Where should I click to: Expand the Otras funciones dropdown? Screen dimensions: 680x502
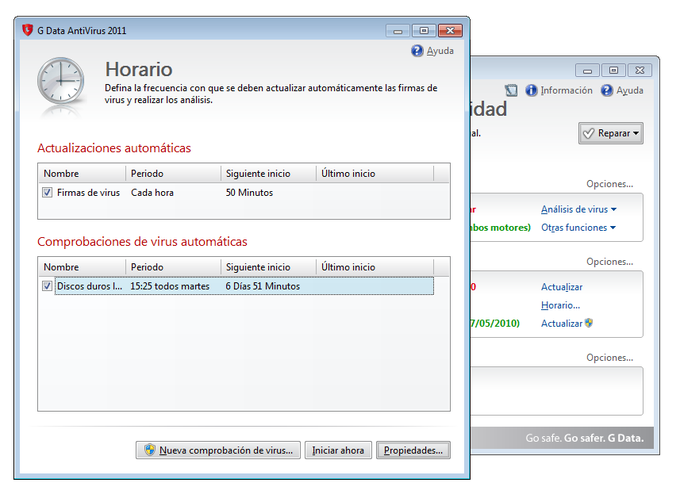point(613,228)
